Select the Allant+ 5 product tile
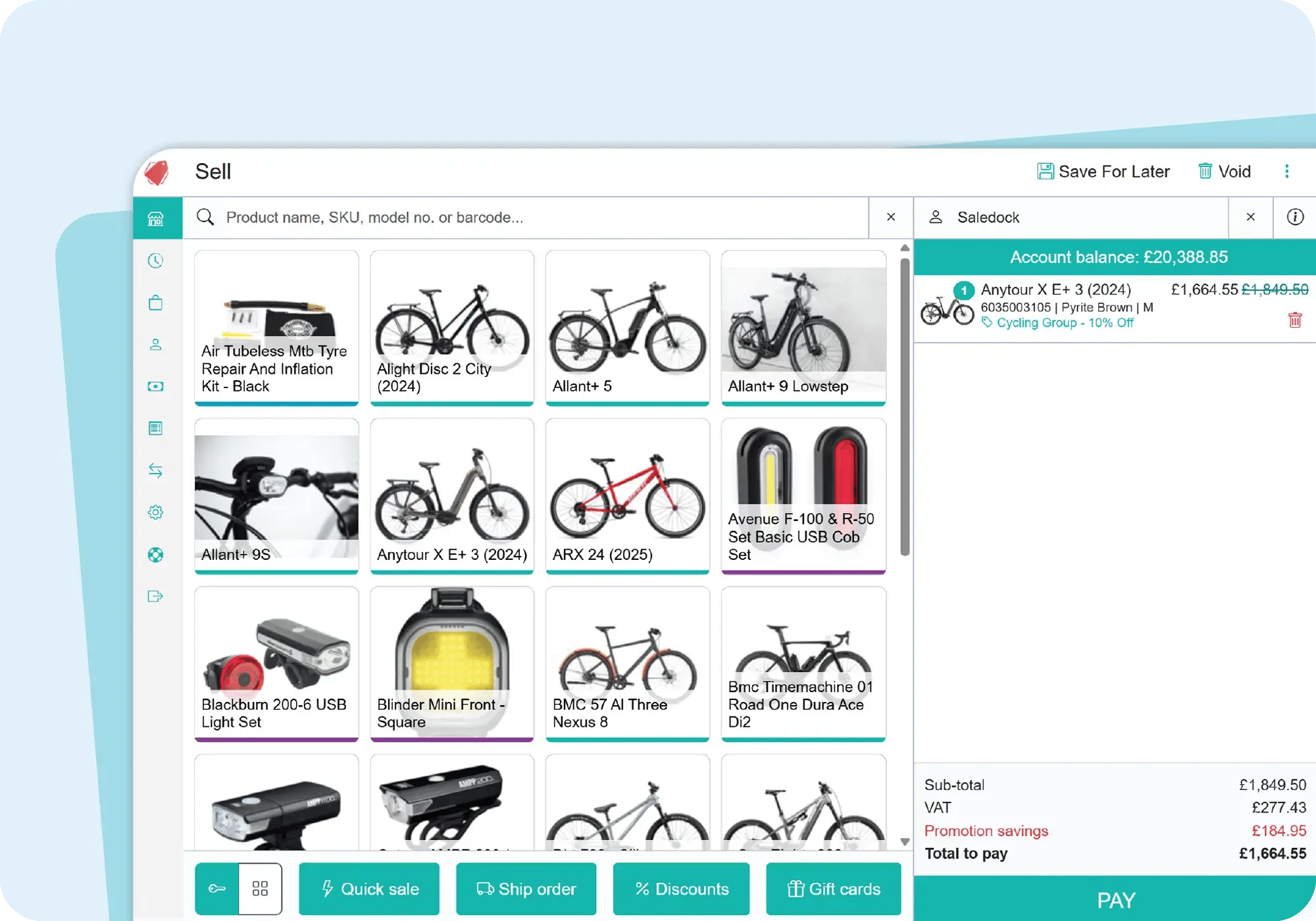 [627, 327]
